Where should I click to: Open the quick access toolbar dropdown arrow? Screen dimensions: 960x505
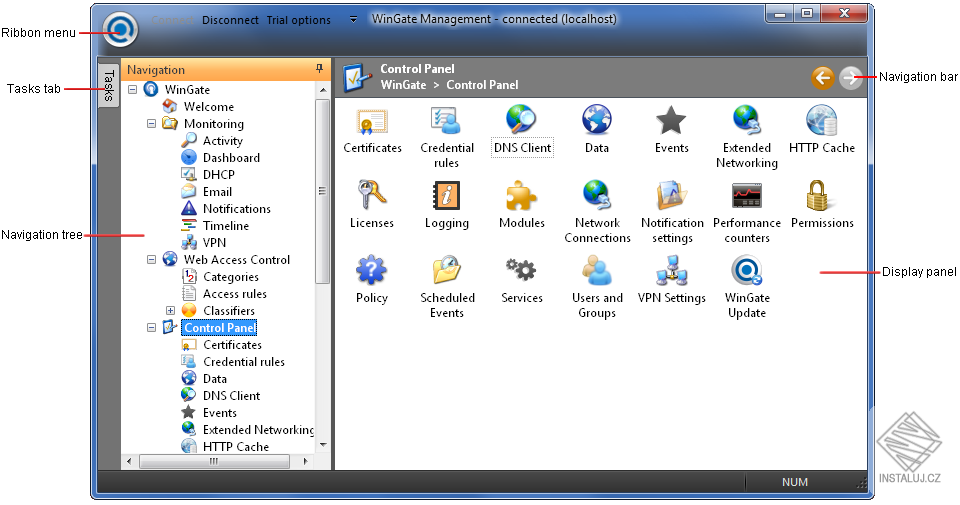[x=353, y=20]
